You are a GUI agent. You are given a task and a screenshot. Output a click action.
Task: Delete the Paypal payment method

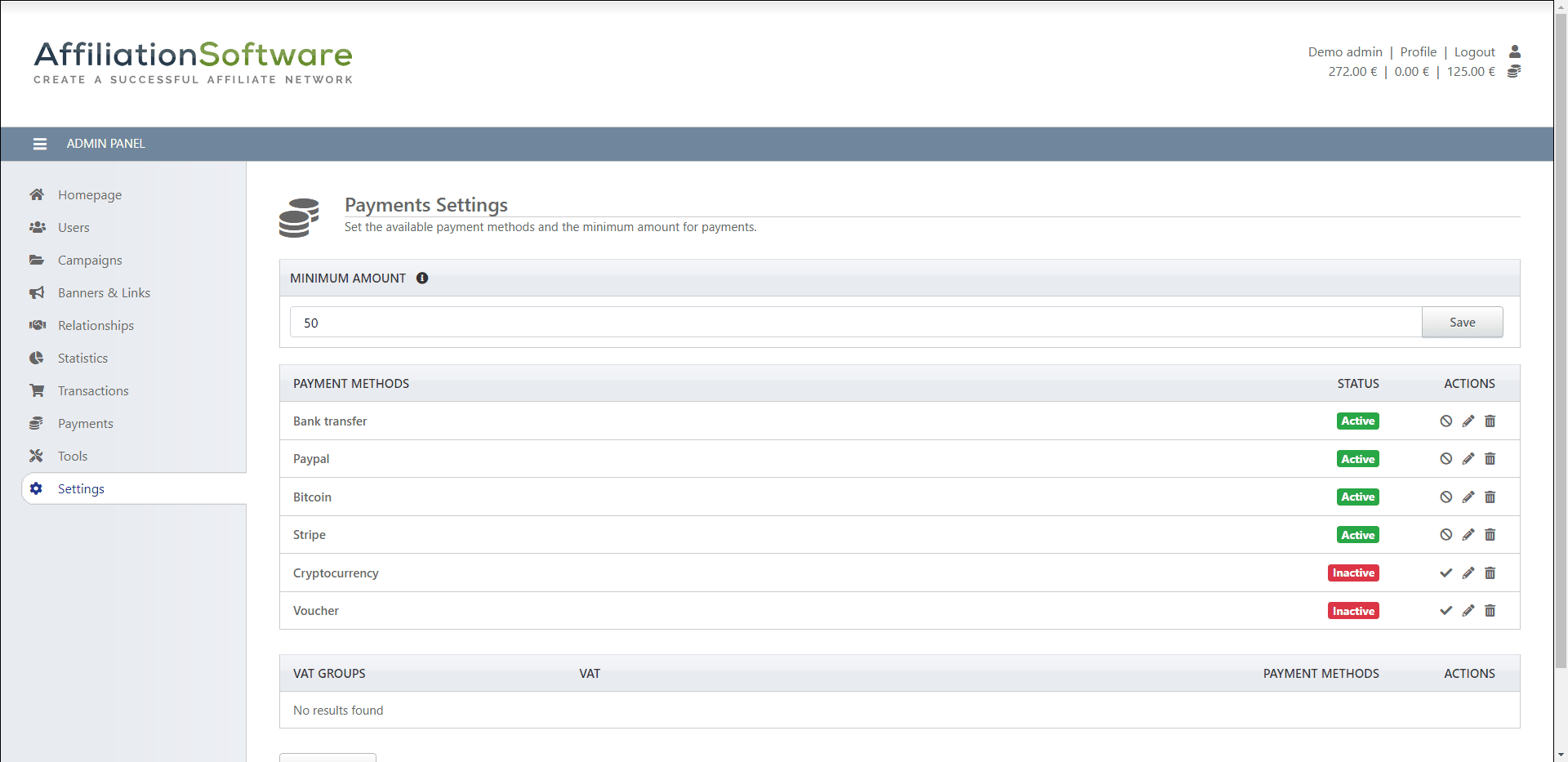point(1490,459)
